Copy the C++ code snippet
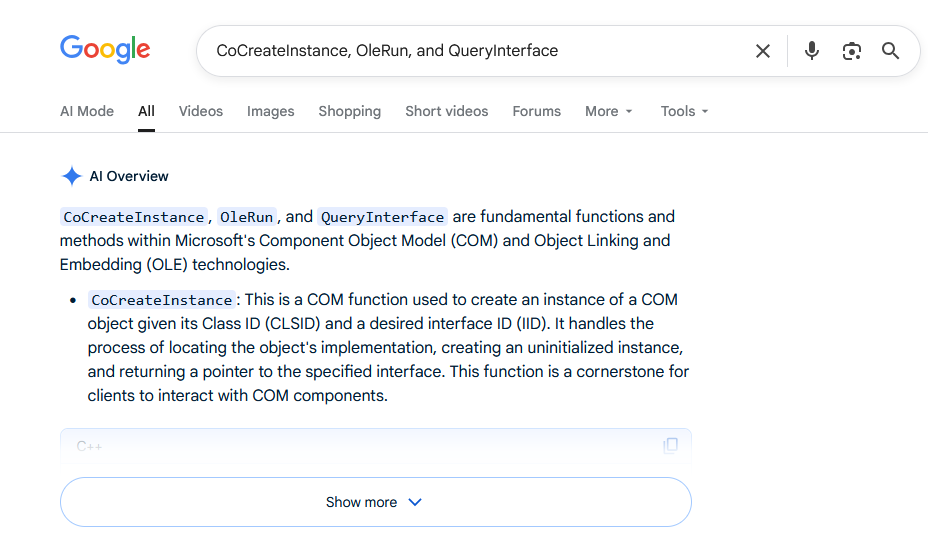This screenshot has height=545, width=928. tap(671, 445)
